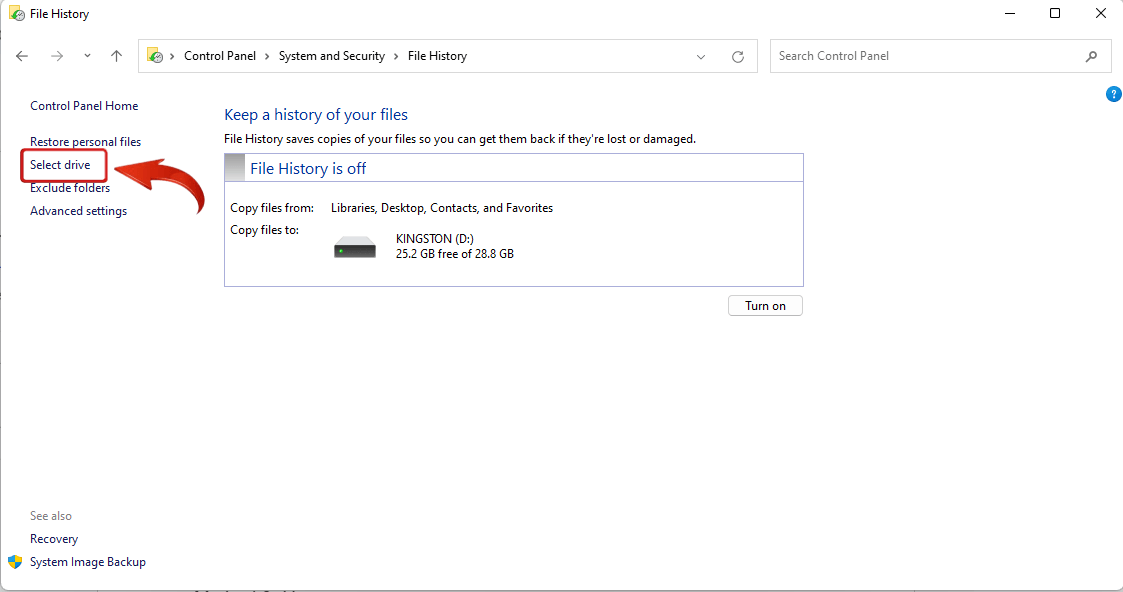The height and width of the screenshot is (592, 1123).
Task: Select Control Panel in the breadcrumb path
Action: point(221,56)
